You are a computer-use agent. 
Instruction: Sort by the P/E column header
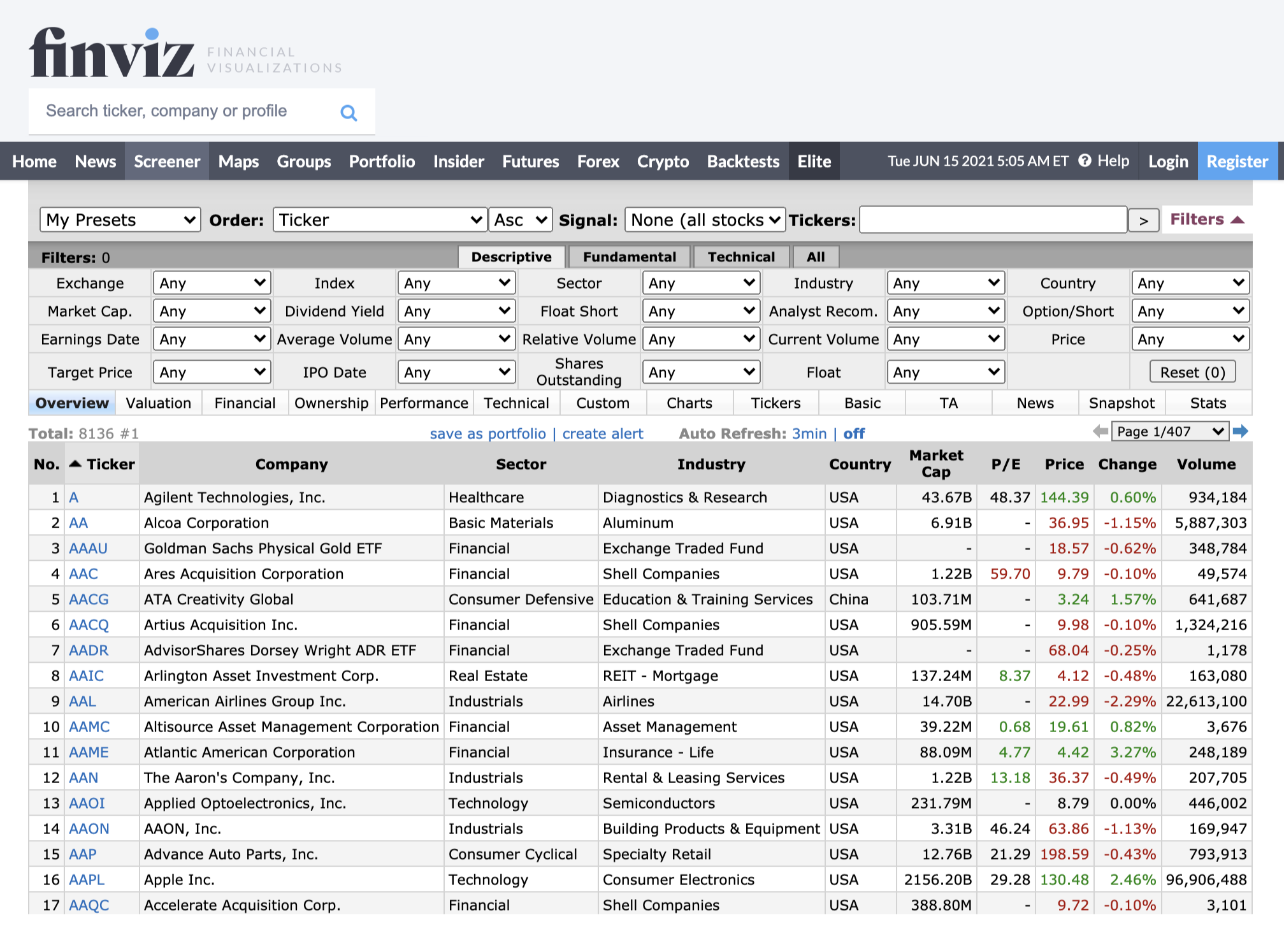pos(1006,464)
